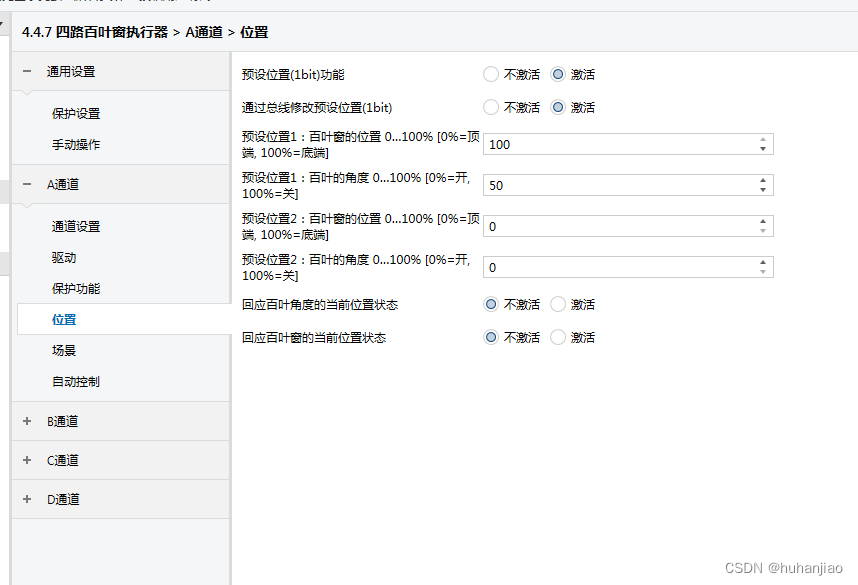This screenshot has height=585, width=858.
Task: Switch to the 场景 page
Action: tap(64, 350)
